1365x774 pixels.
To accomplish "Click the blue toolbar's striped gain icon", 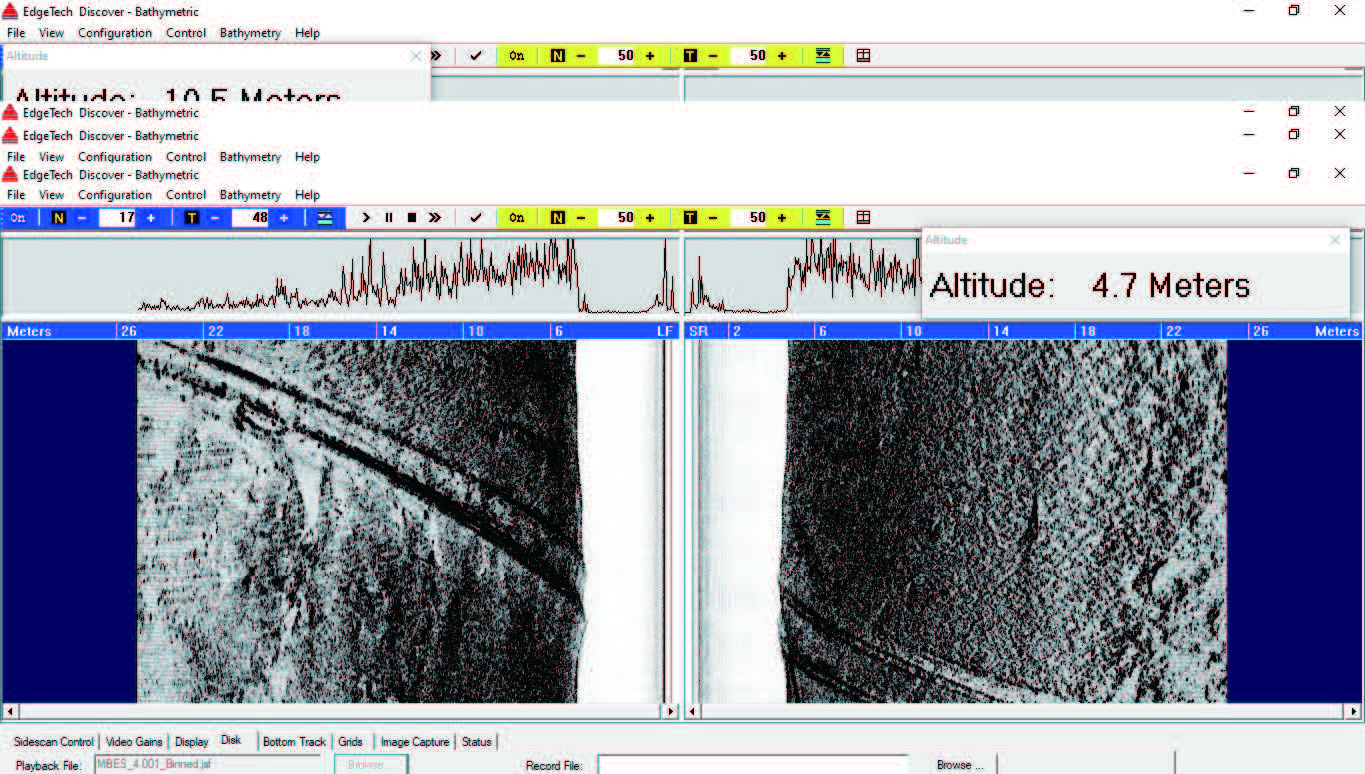I will point(325,218).
